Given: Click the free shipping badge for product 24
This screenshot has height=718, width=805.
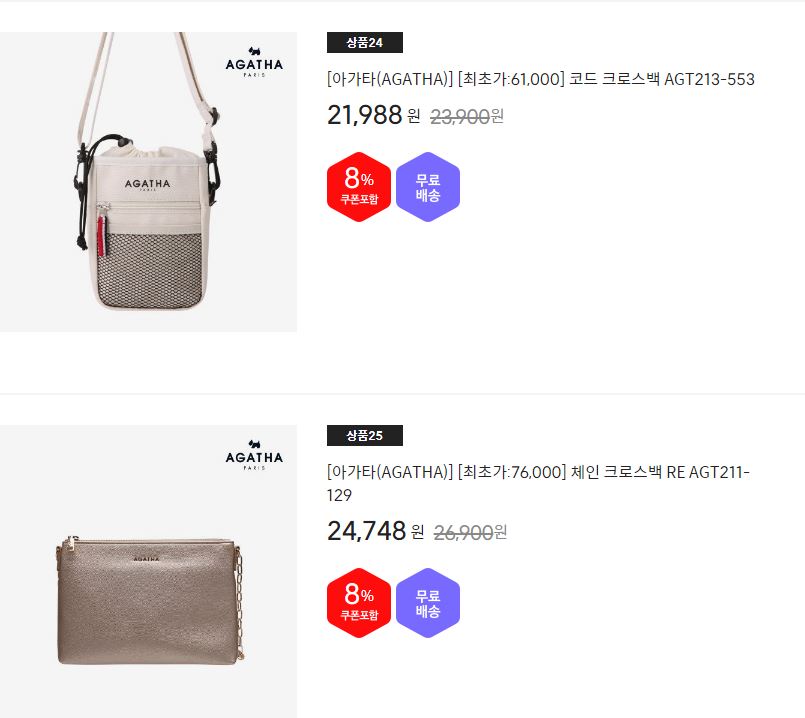Looking at the screenshot, I should click(428, 187).
